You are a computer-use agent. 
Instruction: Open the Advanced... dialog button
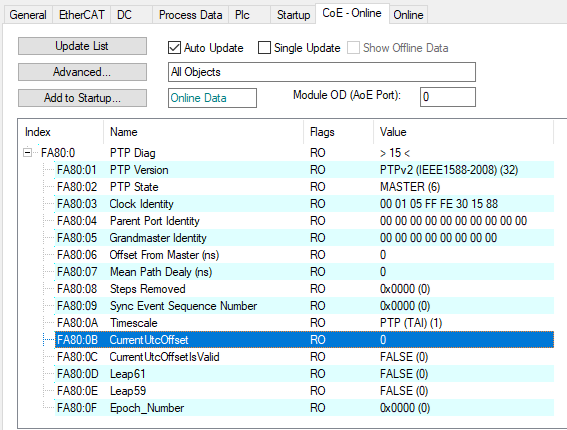pos(82,72)
